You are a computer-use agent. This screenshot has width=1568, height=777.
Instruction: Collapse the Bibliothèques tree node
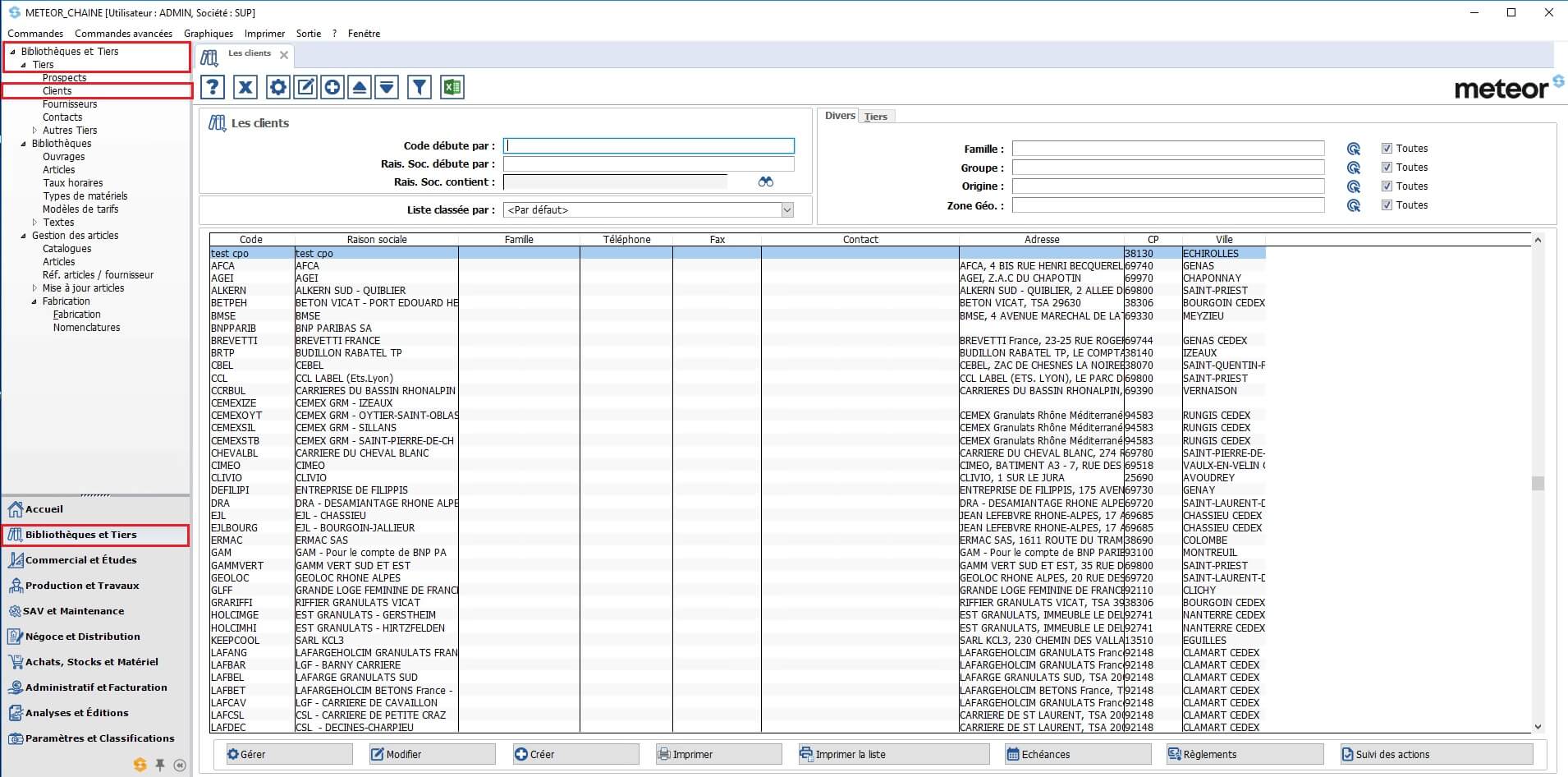pyautogui.click(x=23, y=144)
